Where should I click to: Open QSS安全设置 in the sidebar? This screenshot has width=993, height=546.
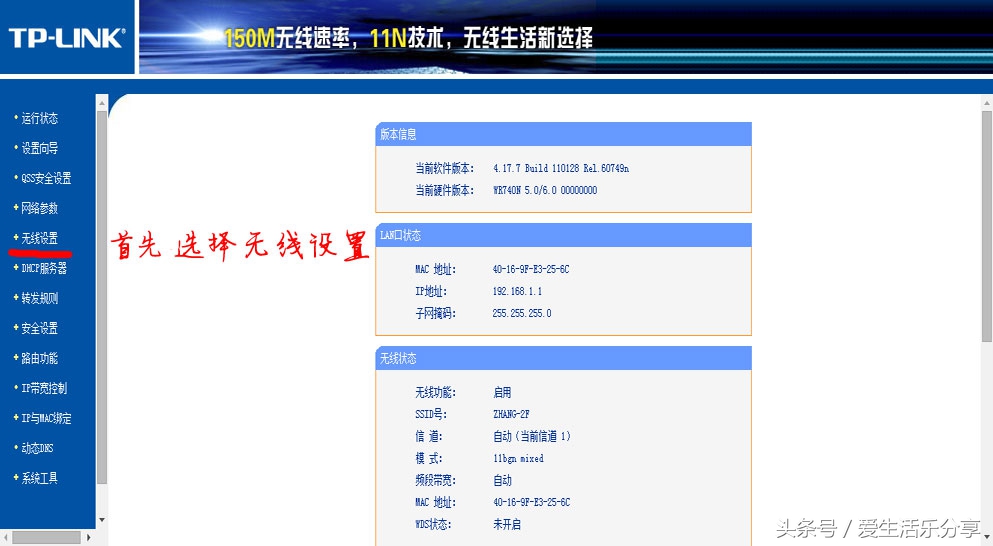46,179
